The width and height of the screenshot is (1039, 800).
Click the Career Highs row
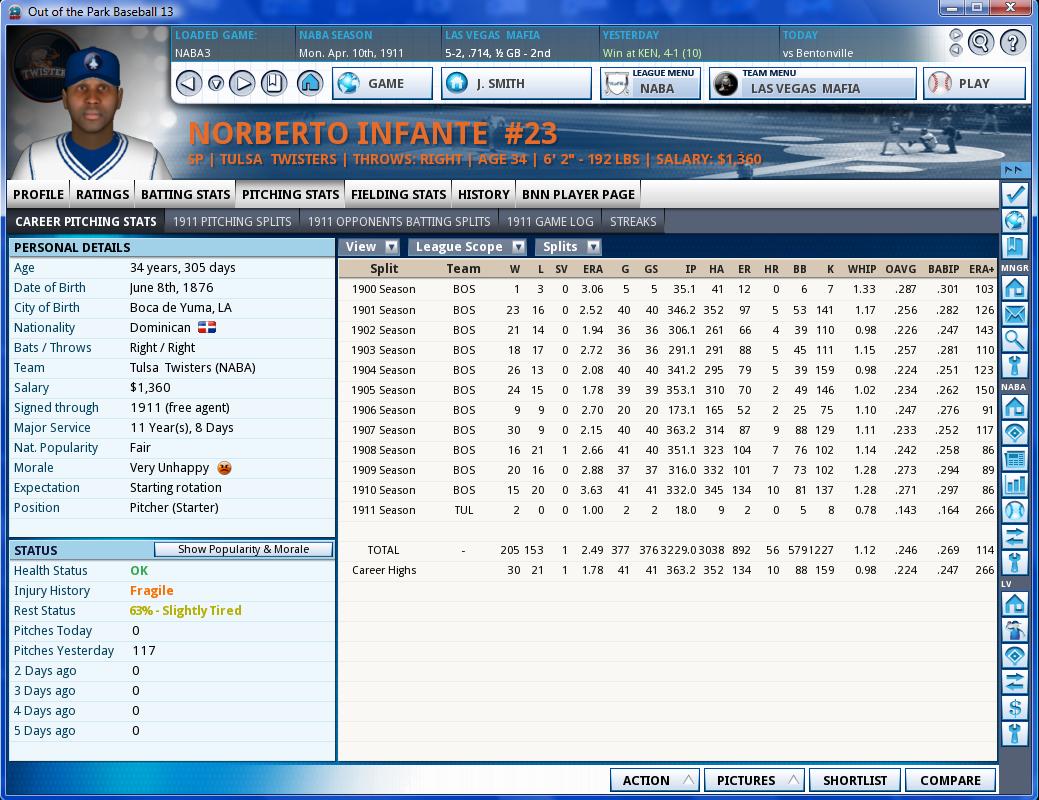tap(667, 570)
